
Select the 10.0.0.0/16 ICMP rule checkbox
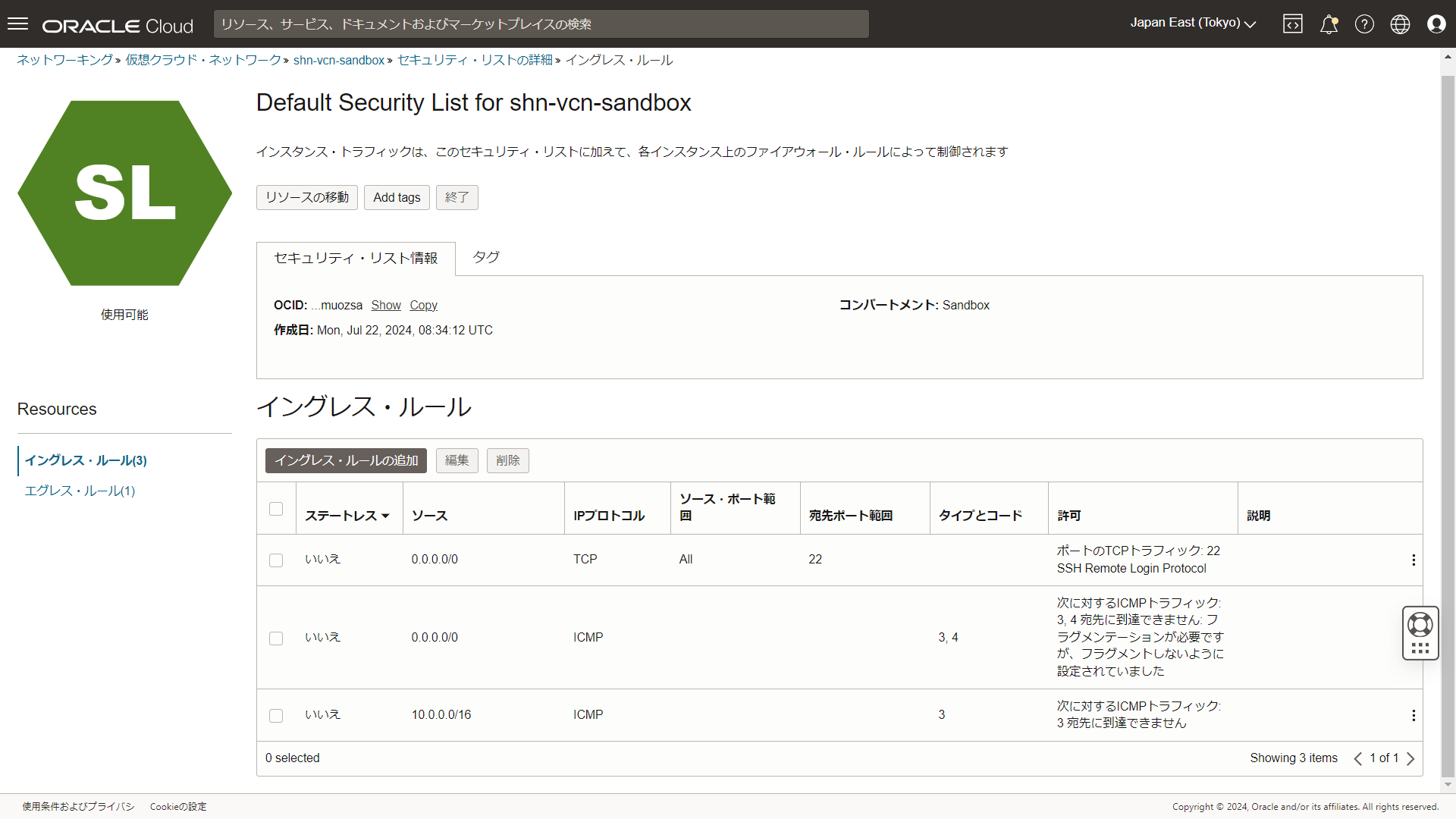pos(276,716)
